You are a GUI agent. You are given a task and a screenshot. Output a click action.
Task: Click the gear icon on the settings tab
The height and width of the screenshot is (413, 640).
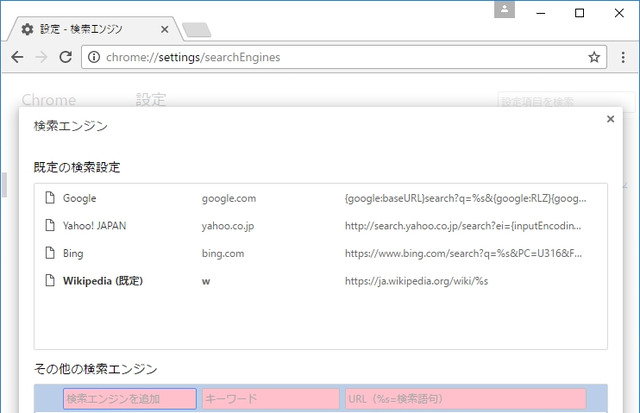pos(27,29)
